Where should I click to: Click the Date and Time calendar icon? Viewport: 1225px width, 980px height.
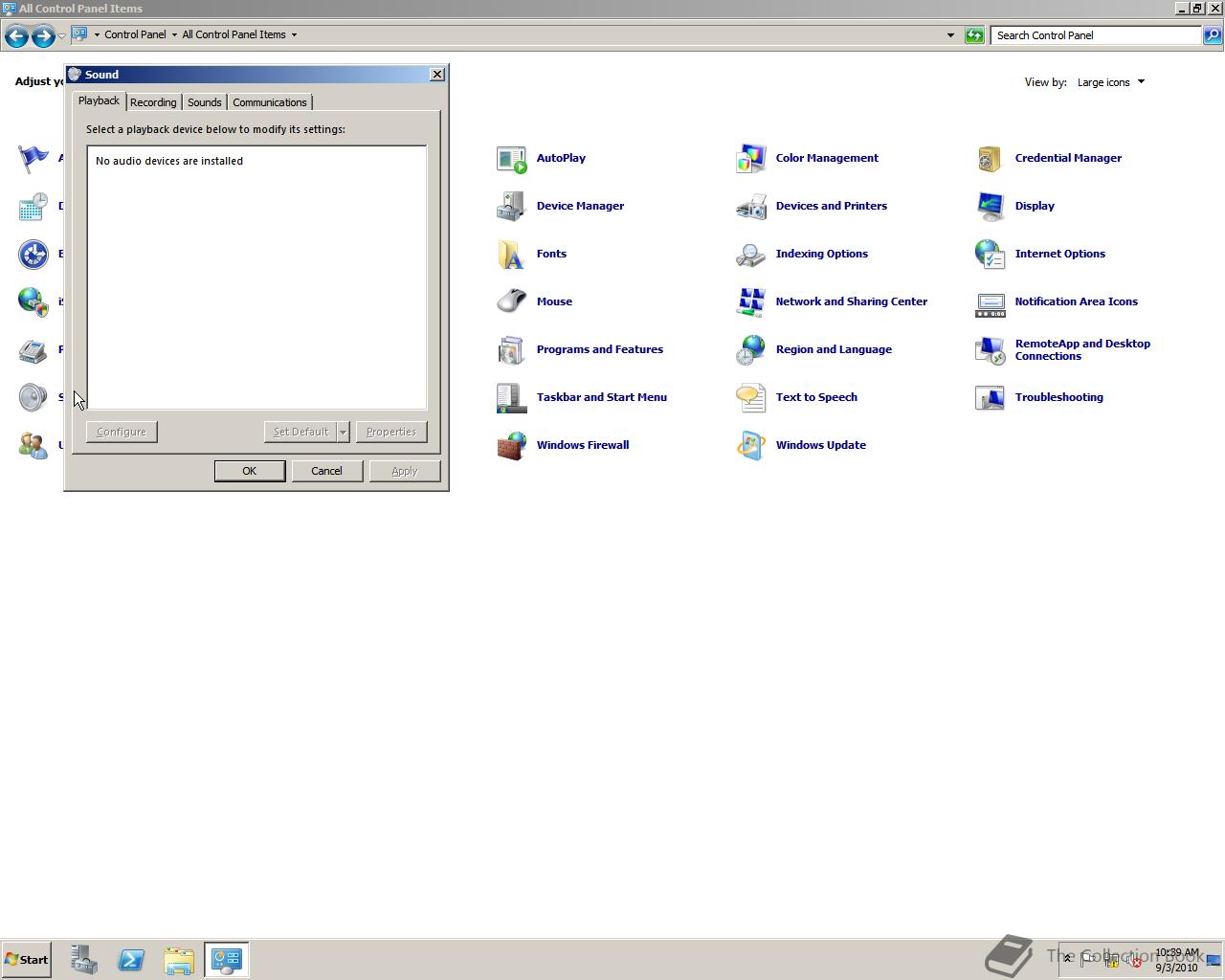pyautogui.click(x=33, y=207)
